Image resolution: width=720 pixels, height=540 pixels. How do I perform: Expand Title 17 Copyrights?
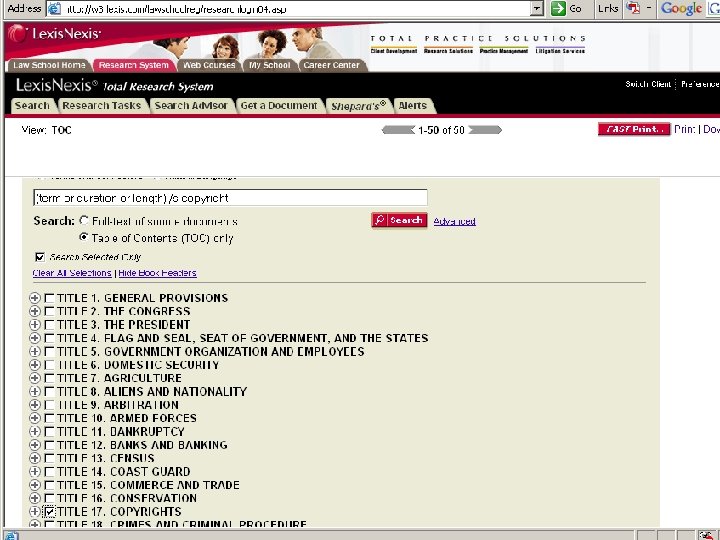coord(34,511)
